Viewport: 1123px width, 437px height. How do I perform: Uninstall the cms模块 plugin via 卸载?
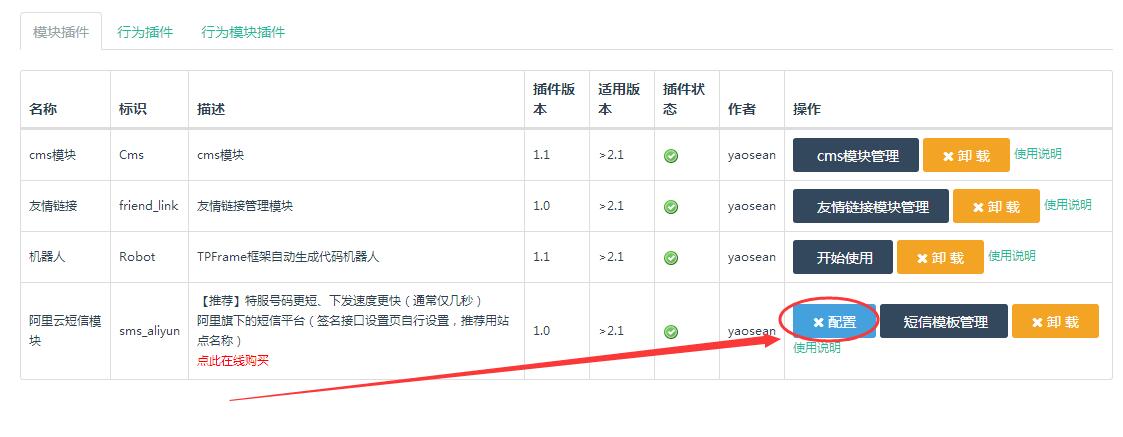(x=966, y=155)
